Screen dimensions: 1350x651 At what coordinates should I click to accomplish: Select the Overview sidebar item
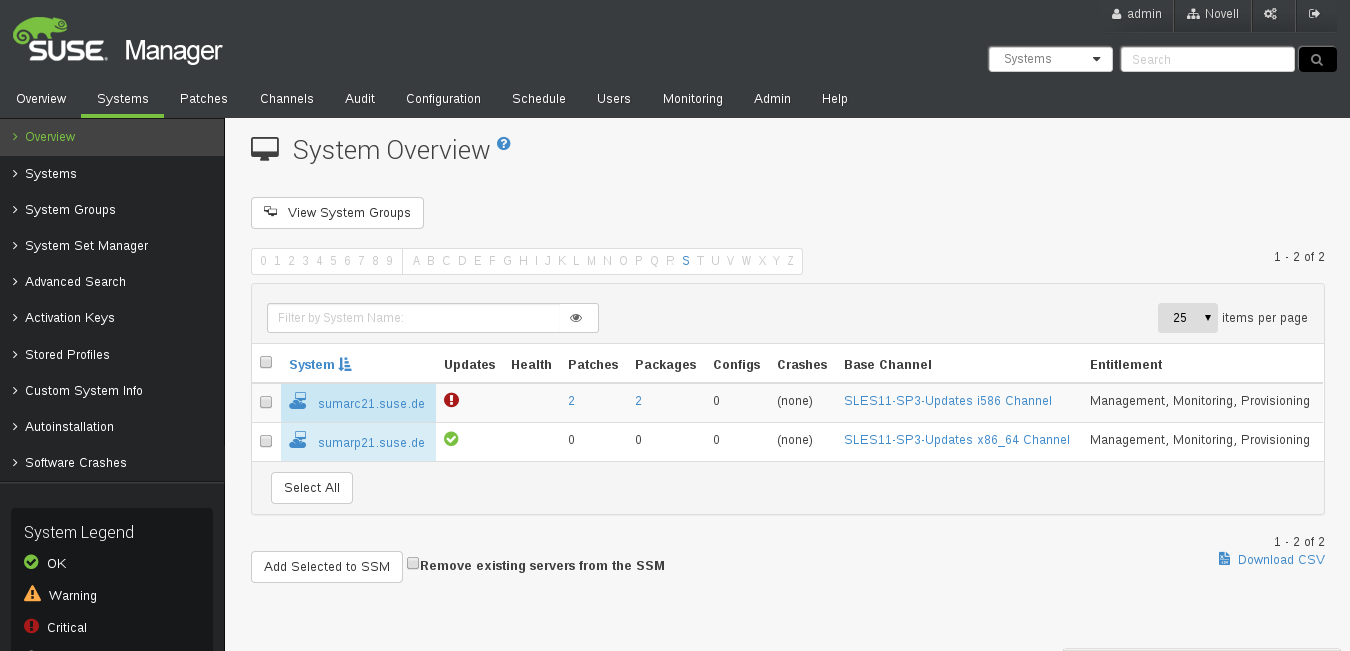pyautogui.click(x=112, y=137)
